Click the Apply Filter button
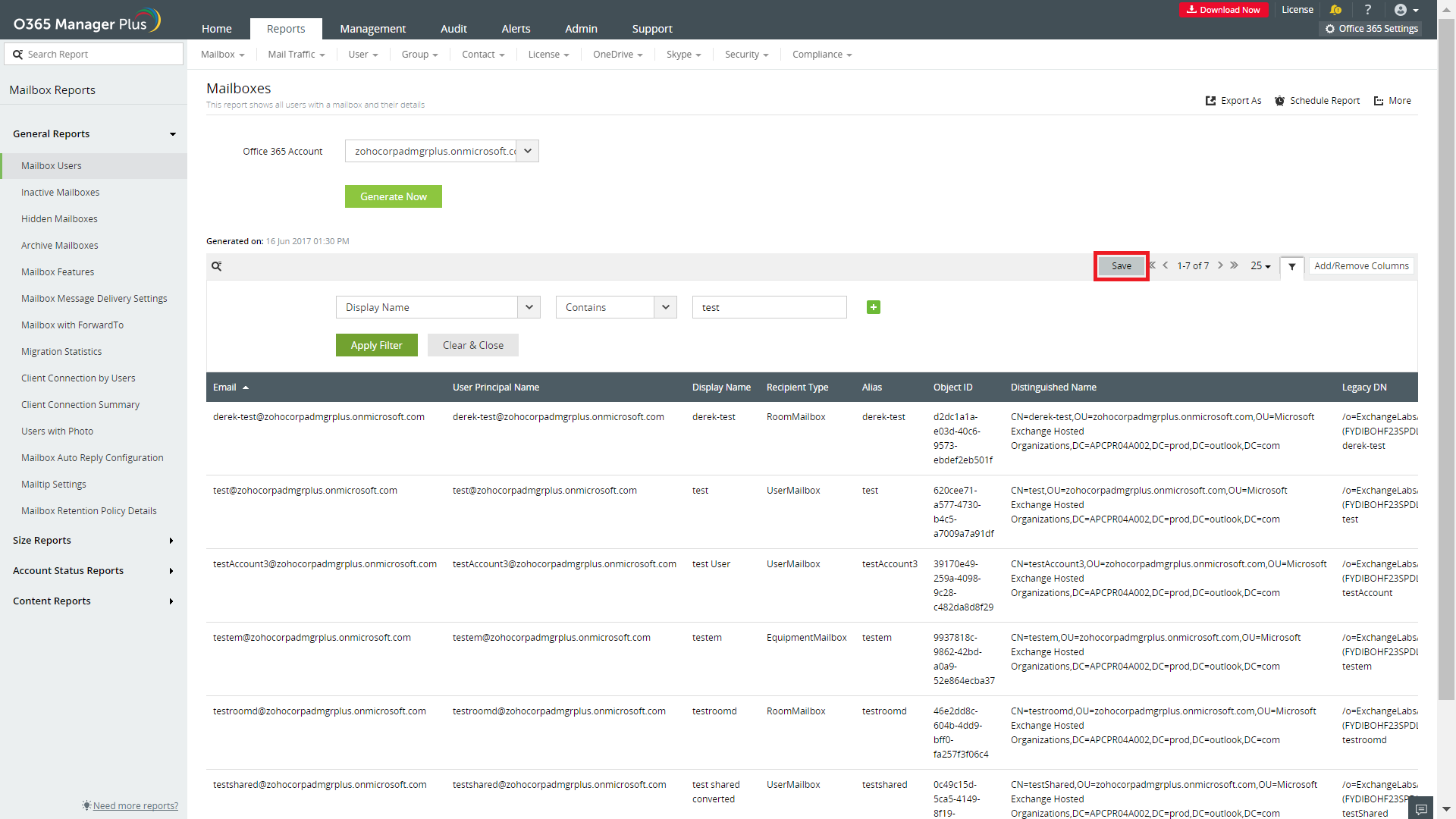Screen dimensions: 1456x819 (376, 345)
